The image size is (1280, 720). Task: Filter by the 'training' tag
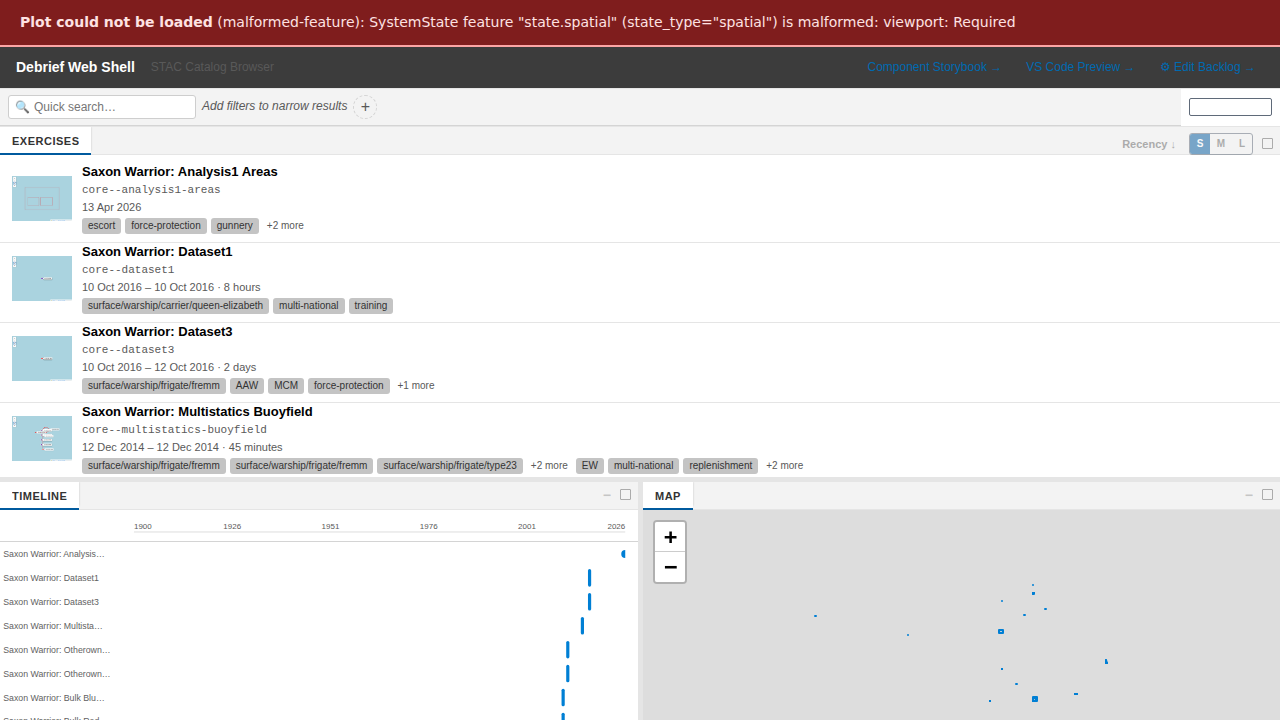click(371, 306)
